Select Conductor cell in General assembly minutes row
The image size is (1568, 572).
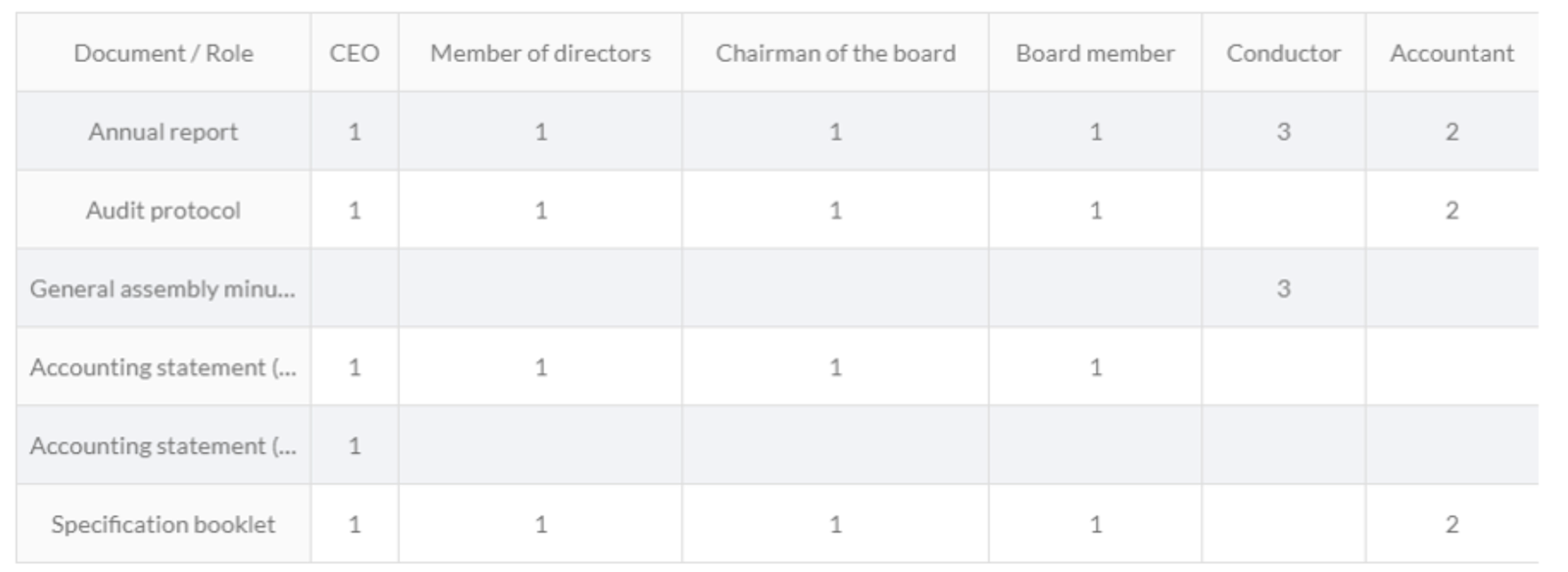click(x=1284, y=288)
